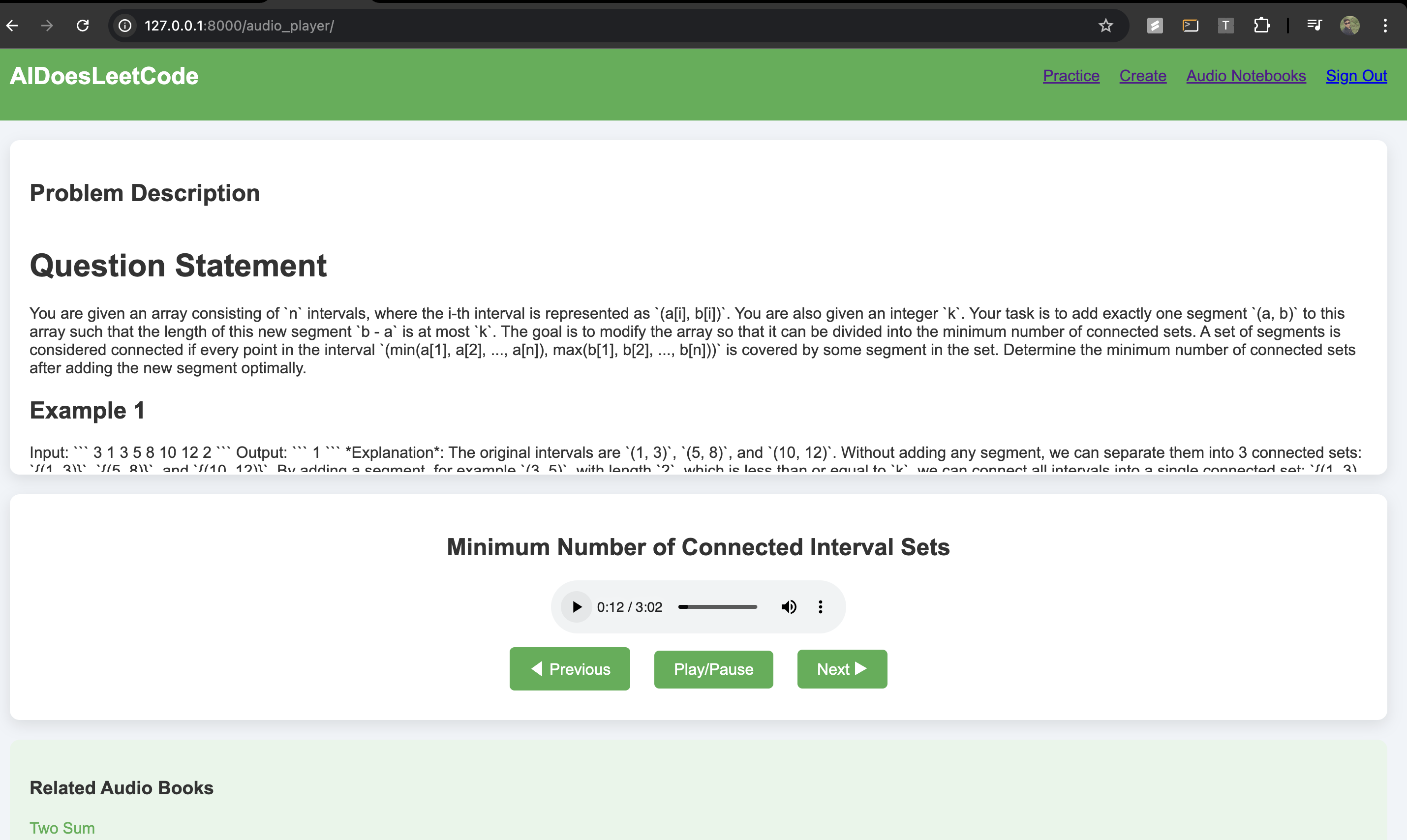This screenshot has height=840, width=1407.
Task: Click the audio progress seek bar
Action: click(717, 607)
